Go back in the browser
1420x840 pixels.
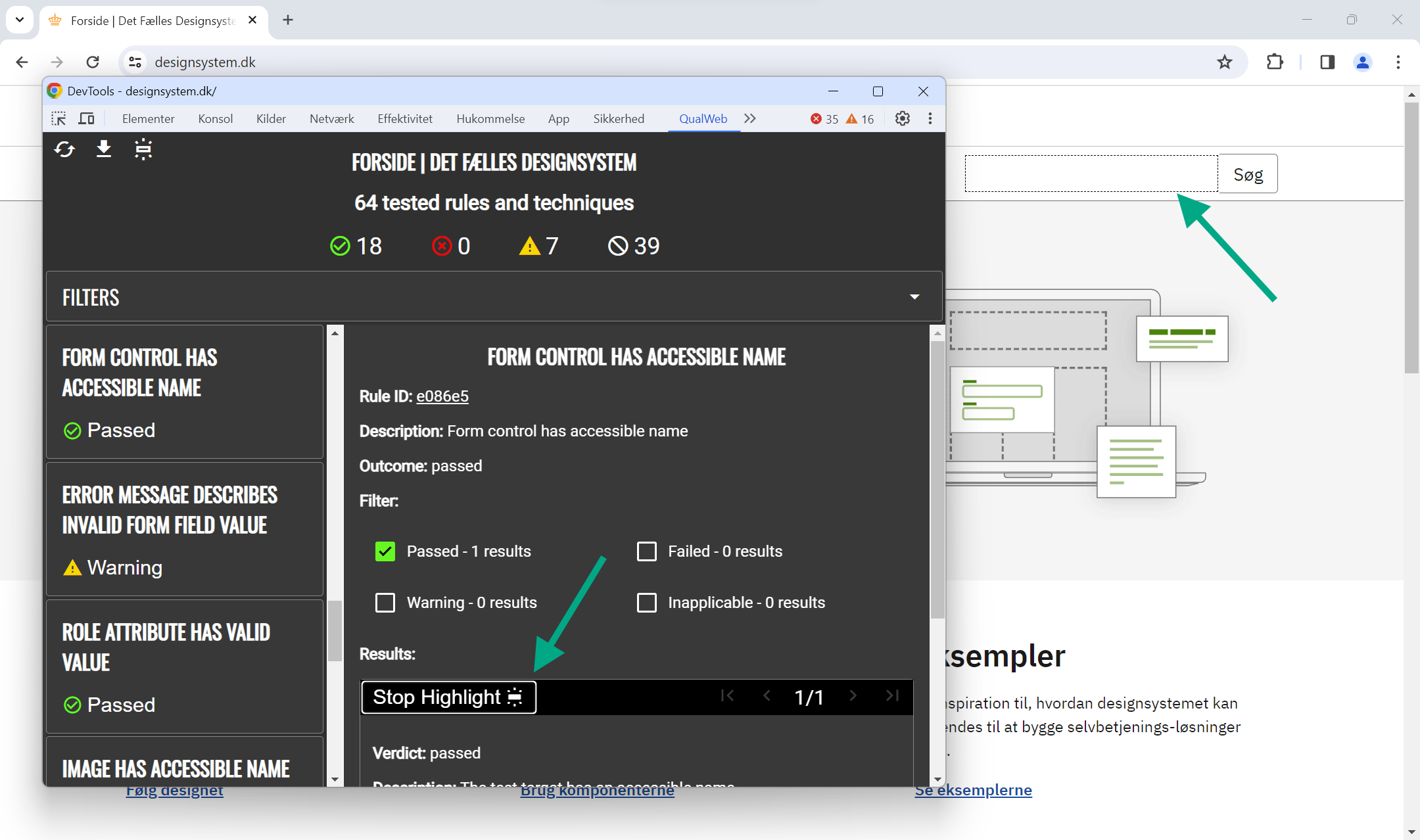(x=22, y=62)
